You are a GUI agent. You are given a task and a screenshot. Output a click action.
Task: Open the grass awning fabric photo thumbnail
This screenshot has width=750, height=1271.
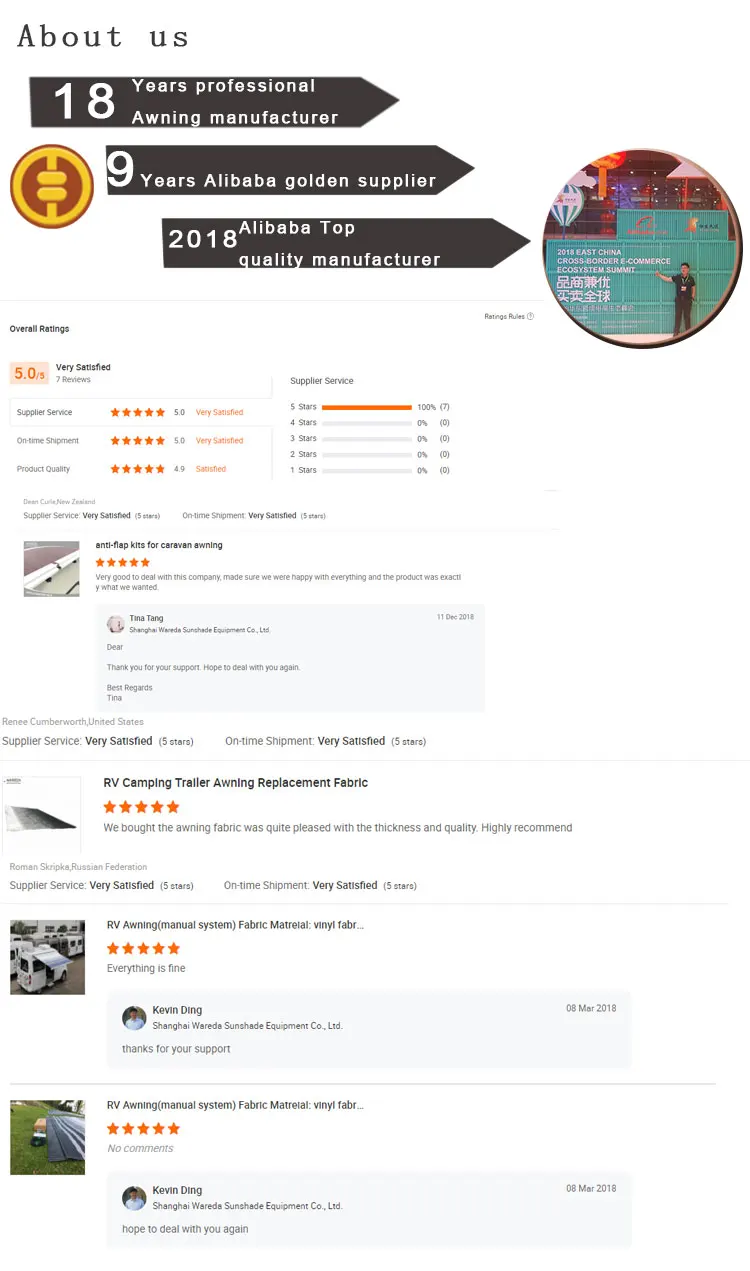click(47, 1137)
